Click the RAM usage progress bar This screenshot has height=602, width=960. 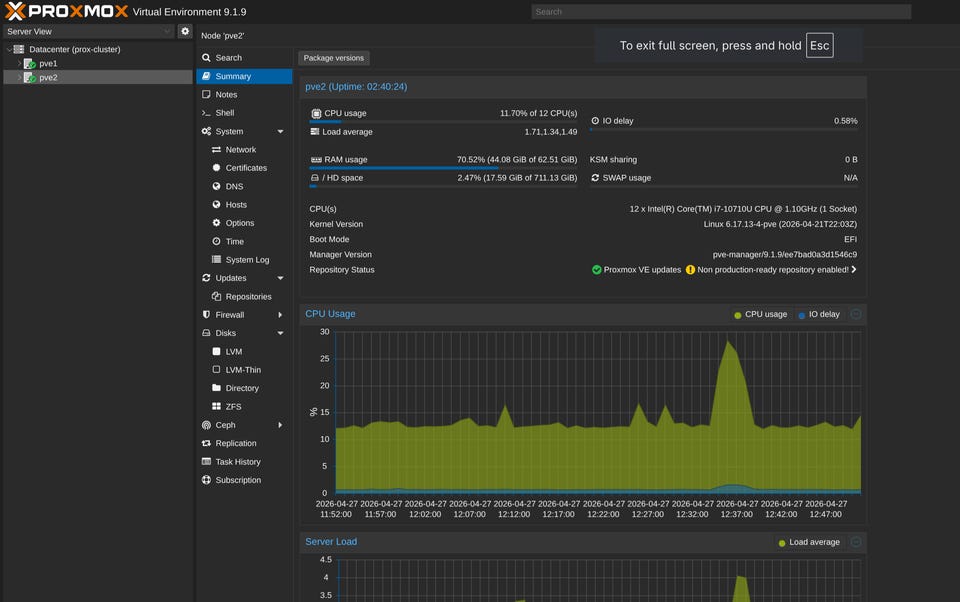pos(443,168)
